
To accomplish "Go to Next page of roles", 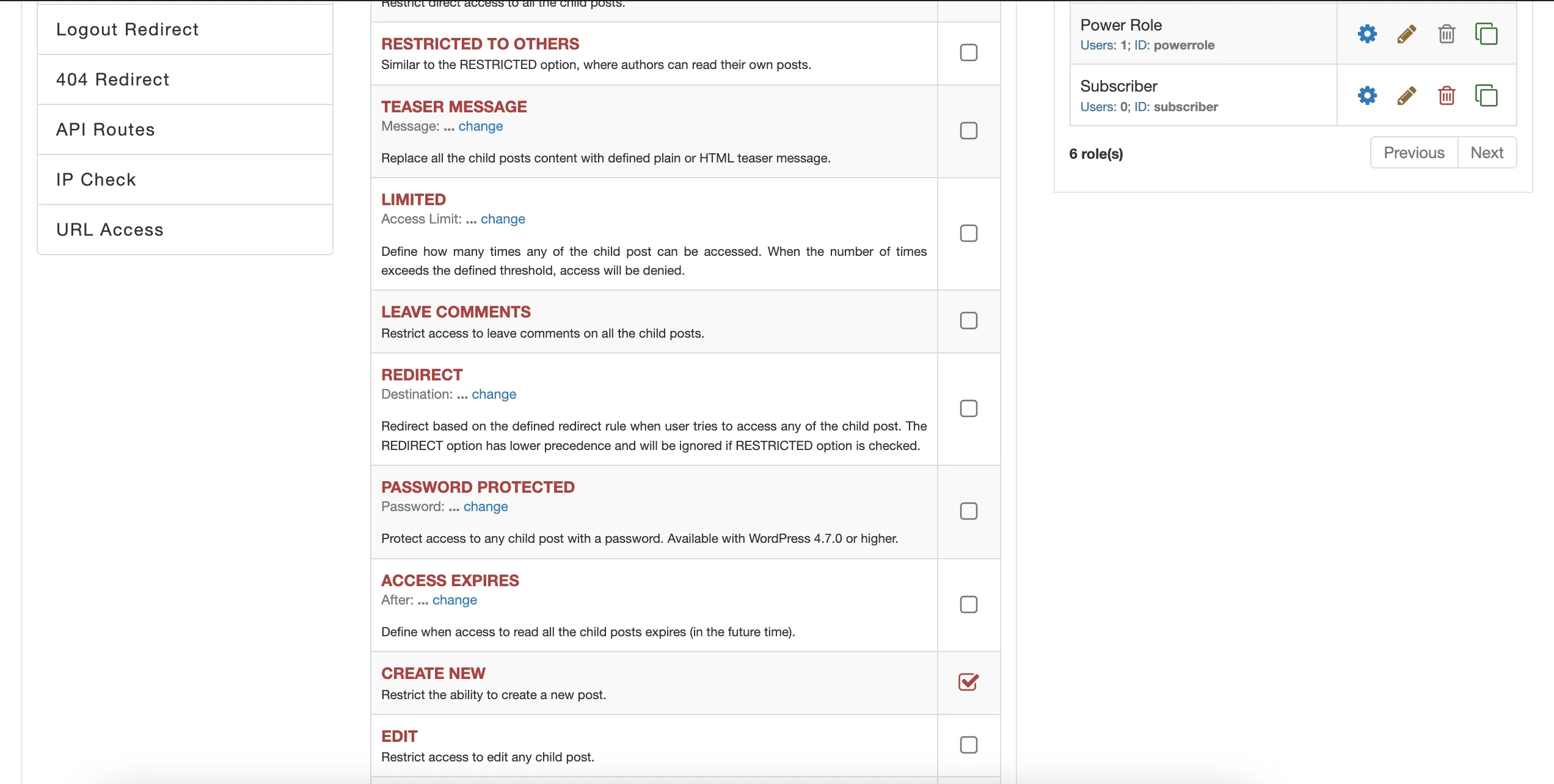I will pyautogui.click(x=1487, y=153).
